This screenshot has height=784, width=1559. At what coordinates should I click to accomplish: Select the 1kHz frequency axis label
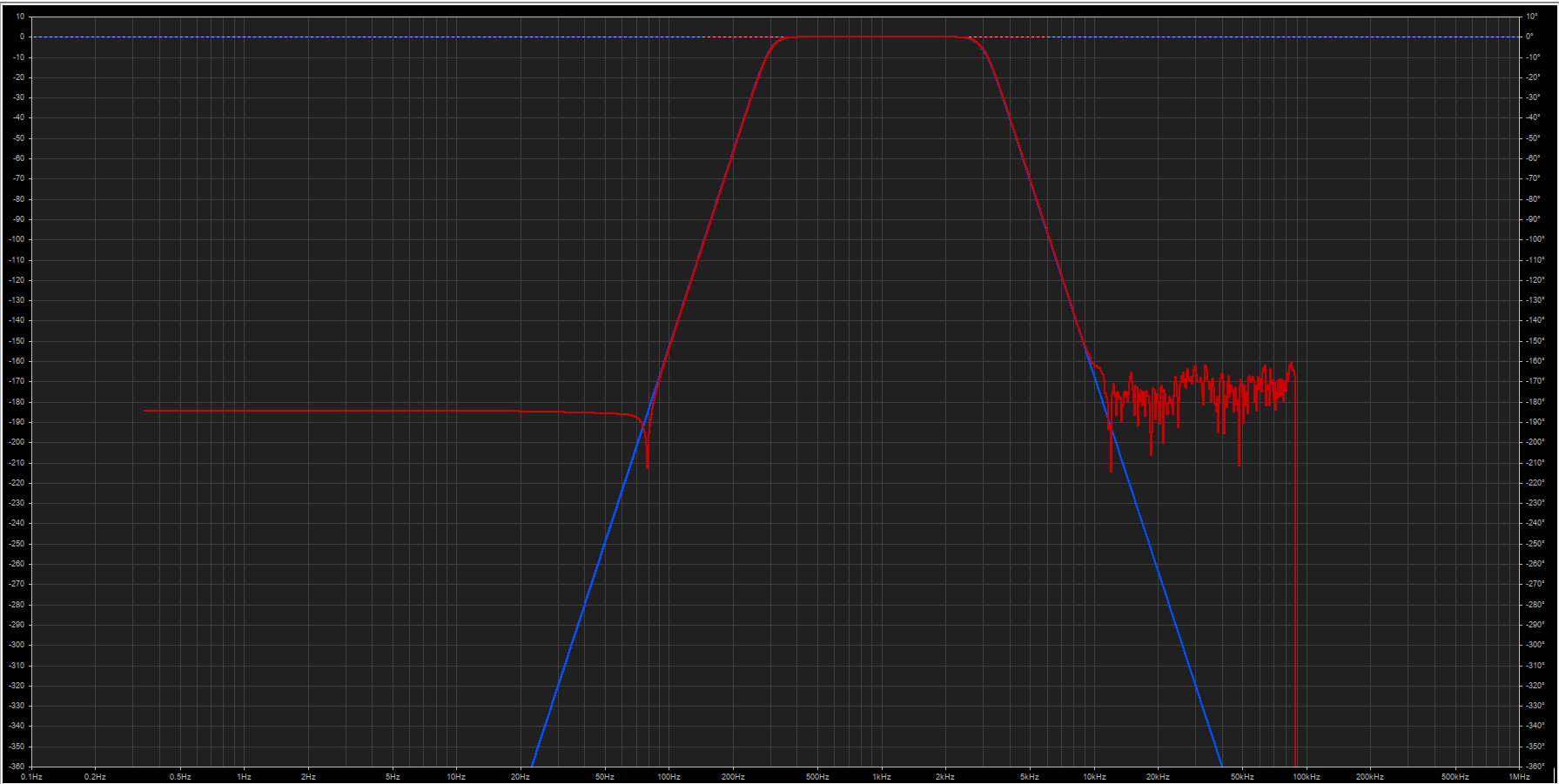point(882,777)
